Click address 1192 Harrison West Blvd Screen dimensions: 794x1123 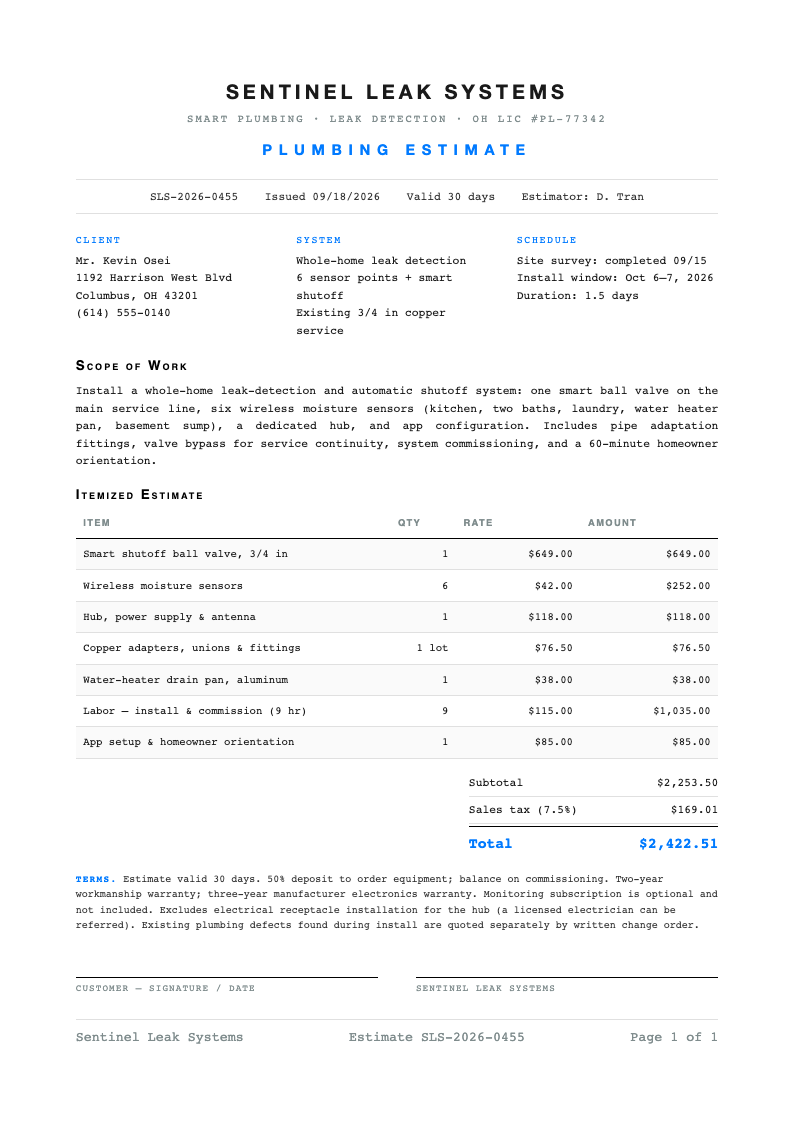click(154, 278)
